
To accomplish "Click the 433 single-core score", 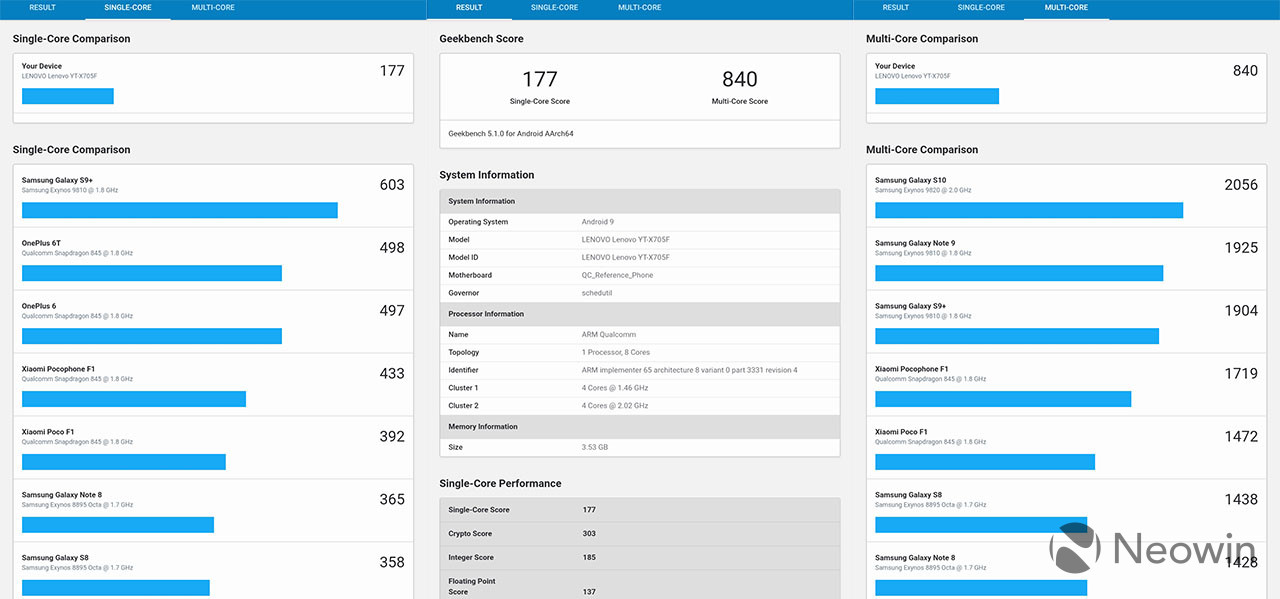I will click(392, 374).
